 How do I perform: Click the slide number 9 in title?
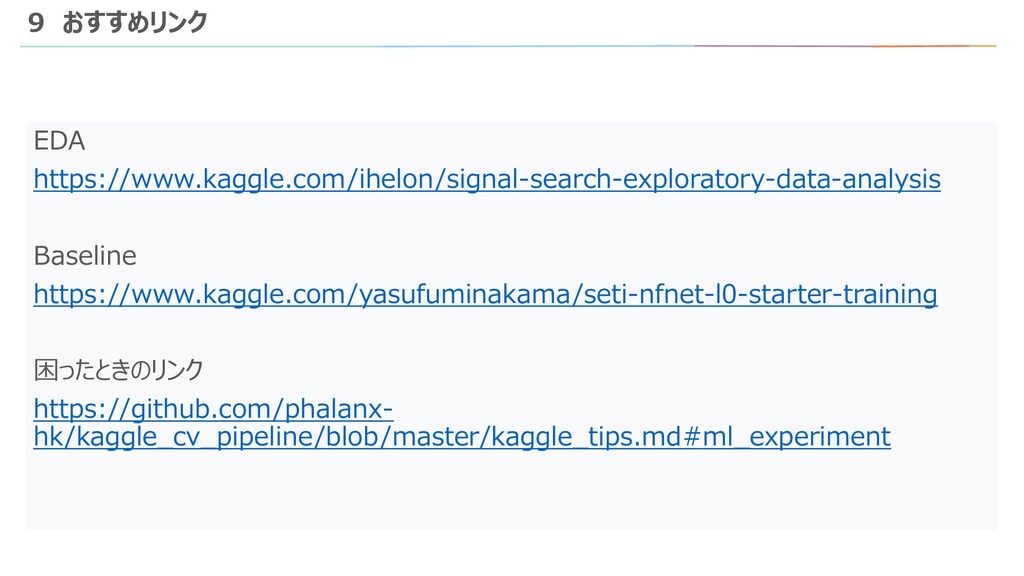[x=37, y=22]
